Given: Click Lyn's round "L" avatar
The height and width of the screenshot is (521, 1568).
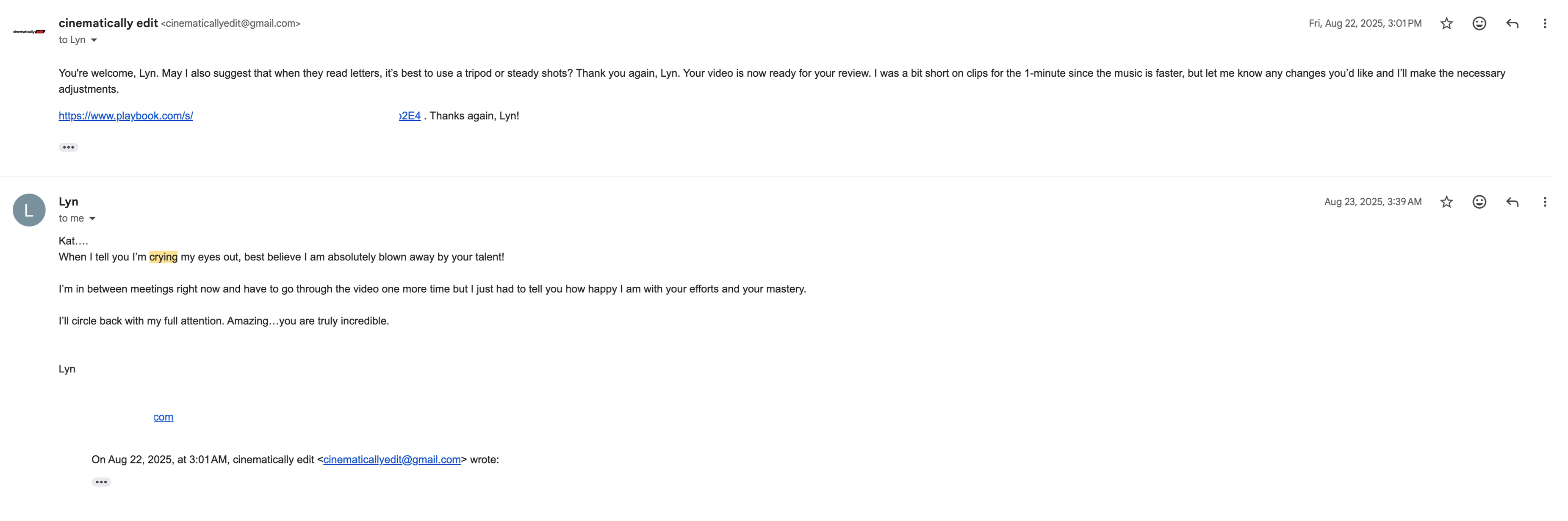Looking at the screenshot, I should coord(29,210).
